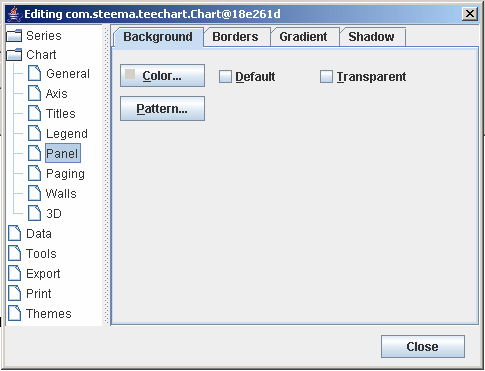Toggle the Transparent checkbox
This screenshot has height=371, width=485.
tap(326, 77)
